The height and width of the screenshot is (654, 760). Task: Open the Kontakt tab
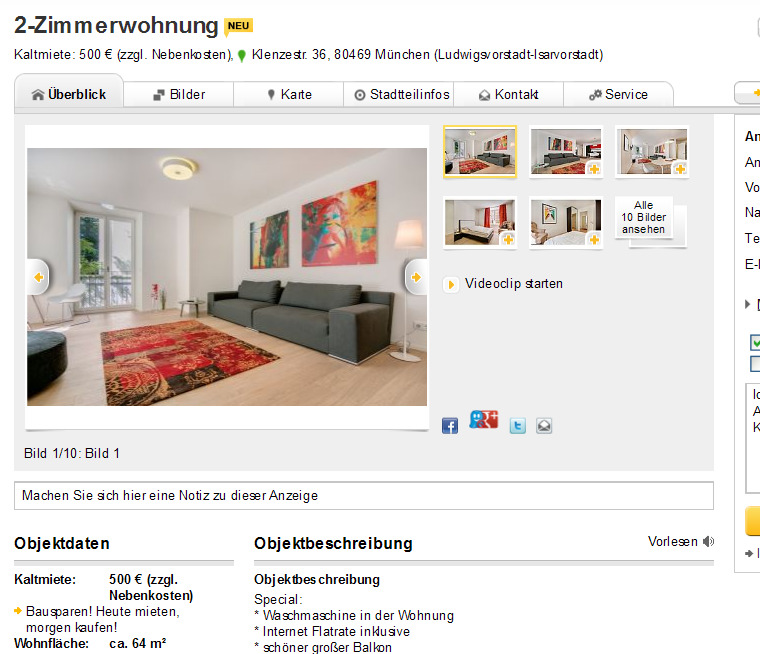point(509,95)
